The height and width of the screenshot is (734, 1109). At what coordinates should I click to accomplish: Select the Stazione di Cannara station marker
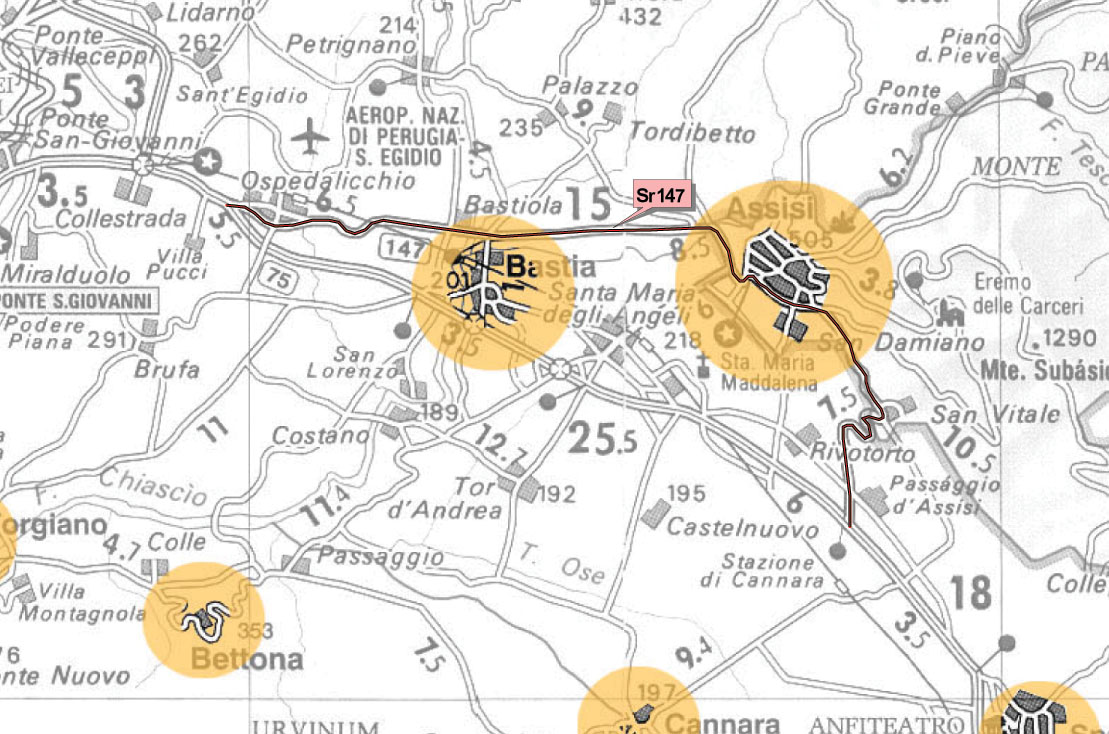[841, 586]
